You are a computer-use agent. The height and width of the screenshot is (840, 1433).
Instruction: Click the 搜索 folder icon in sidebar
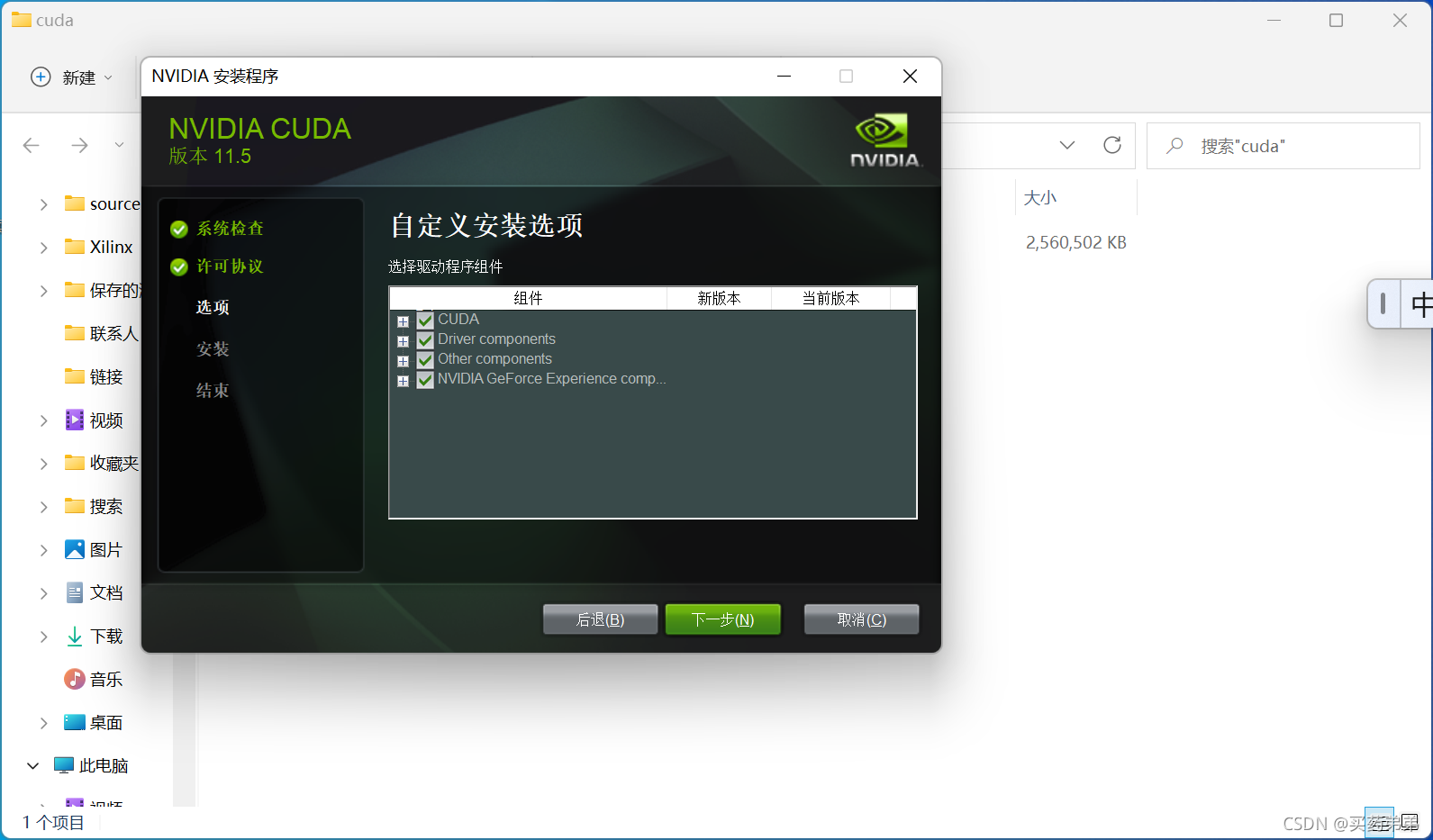pyautogui.click(x=75, y=506)
